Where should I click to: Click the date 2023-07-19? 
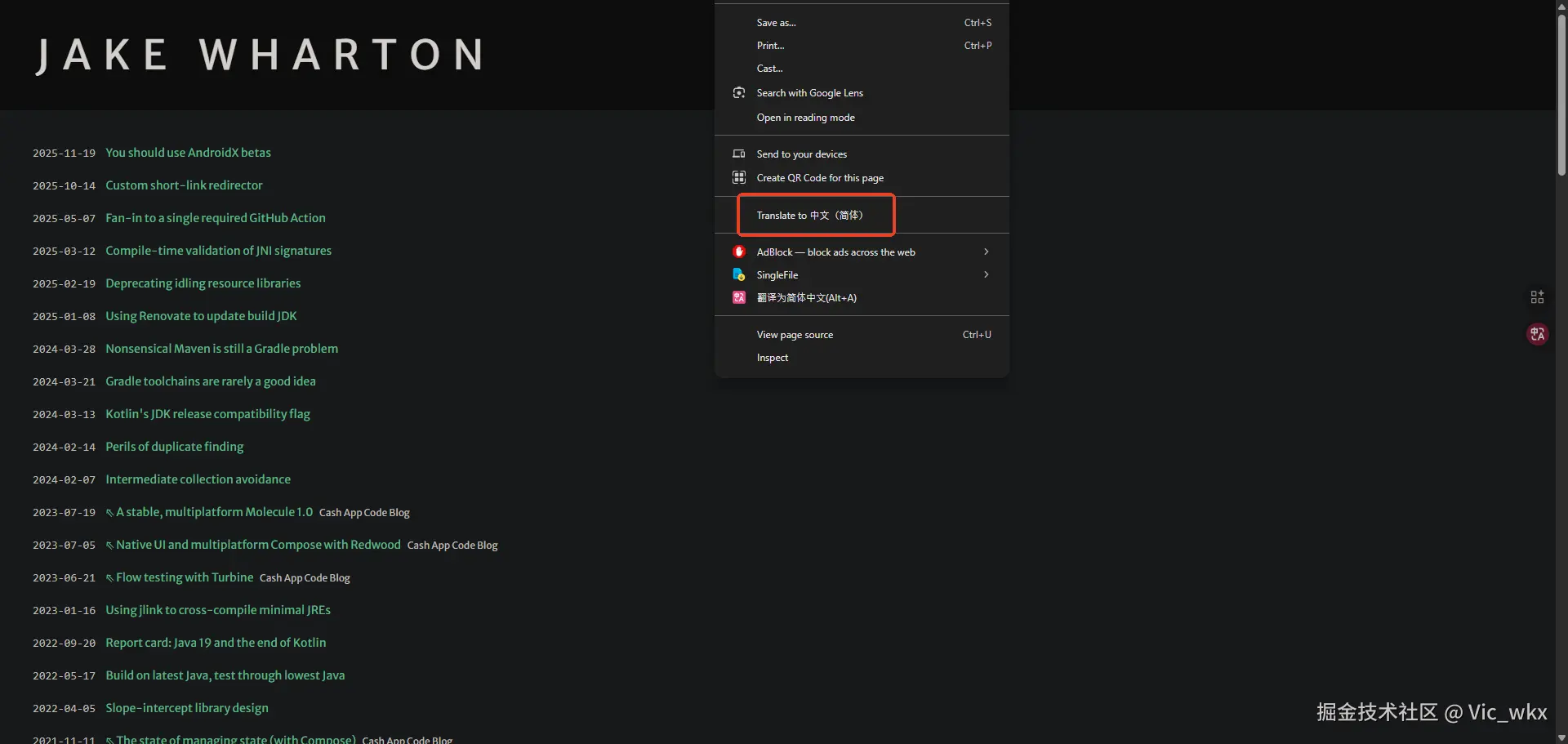point(64,513)
